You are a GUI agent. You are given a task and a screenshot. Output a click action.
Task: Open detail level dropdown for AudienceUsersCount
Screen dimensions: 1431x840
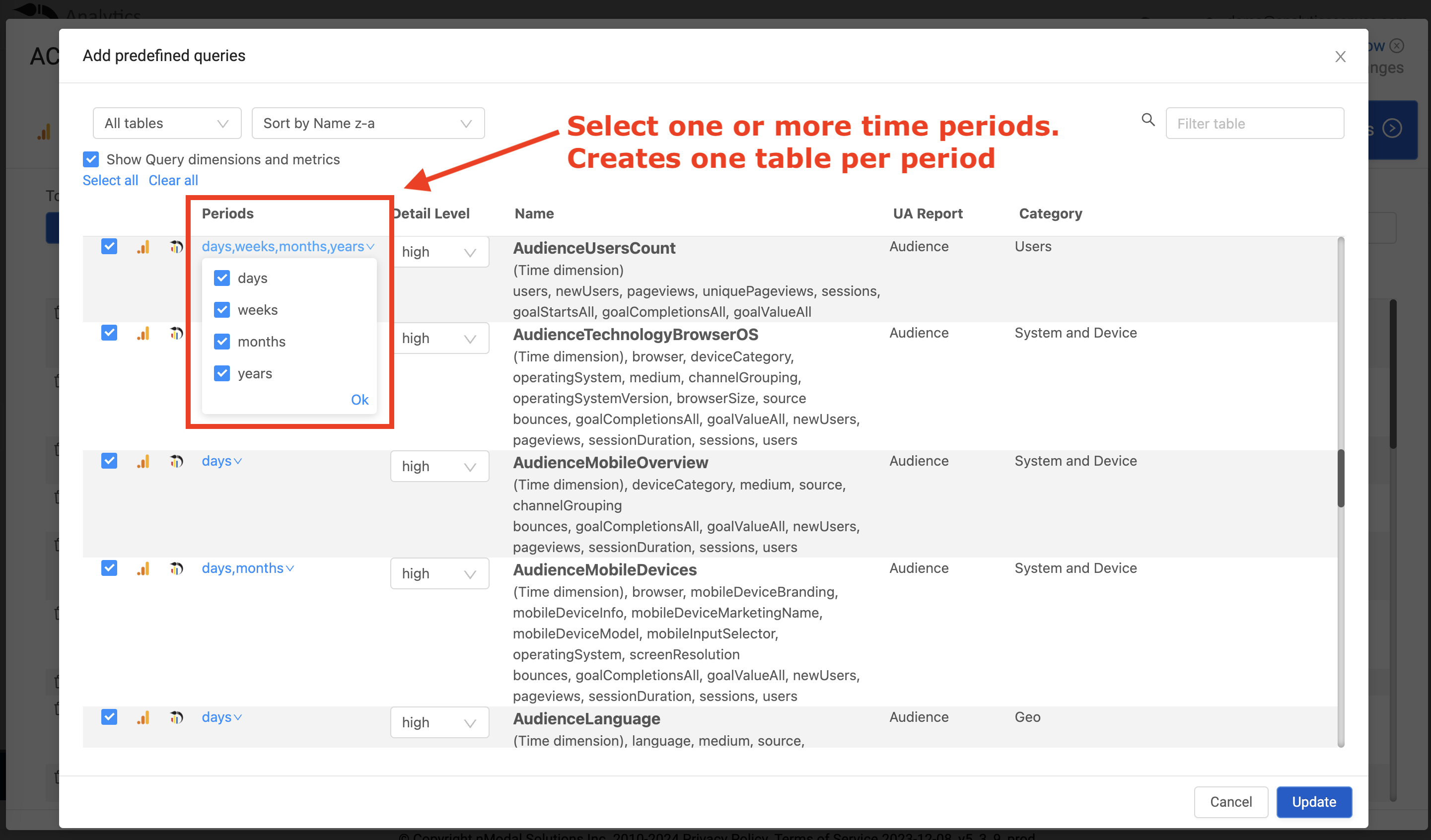440,252
